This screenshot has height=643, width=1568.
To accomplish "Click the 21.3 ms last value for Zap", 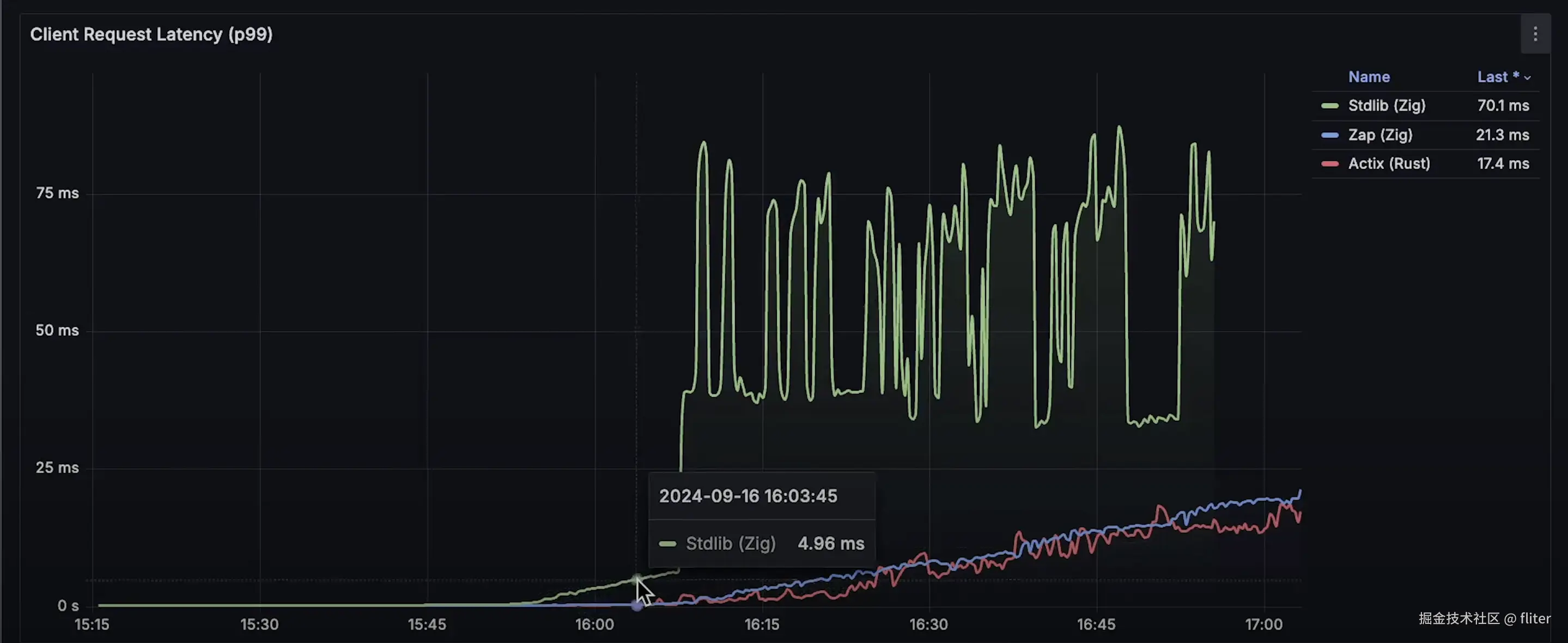I will (1502, 135).
